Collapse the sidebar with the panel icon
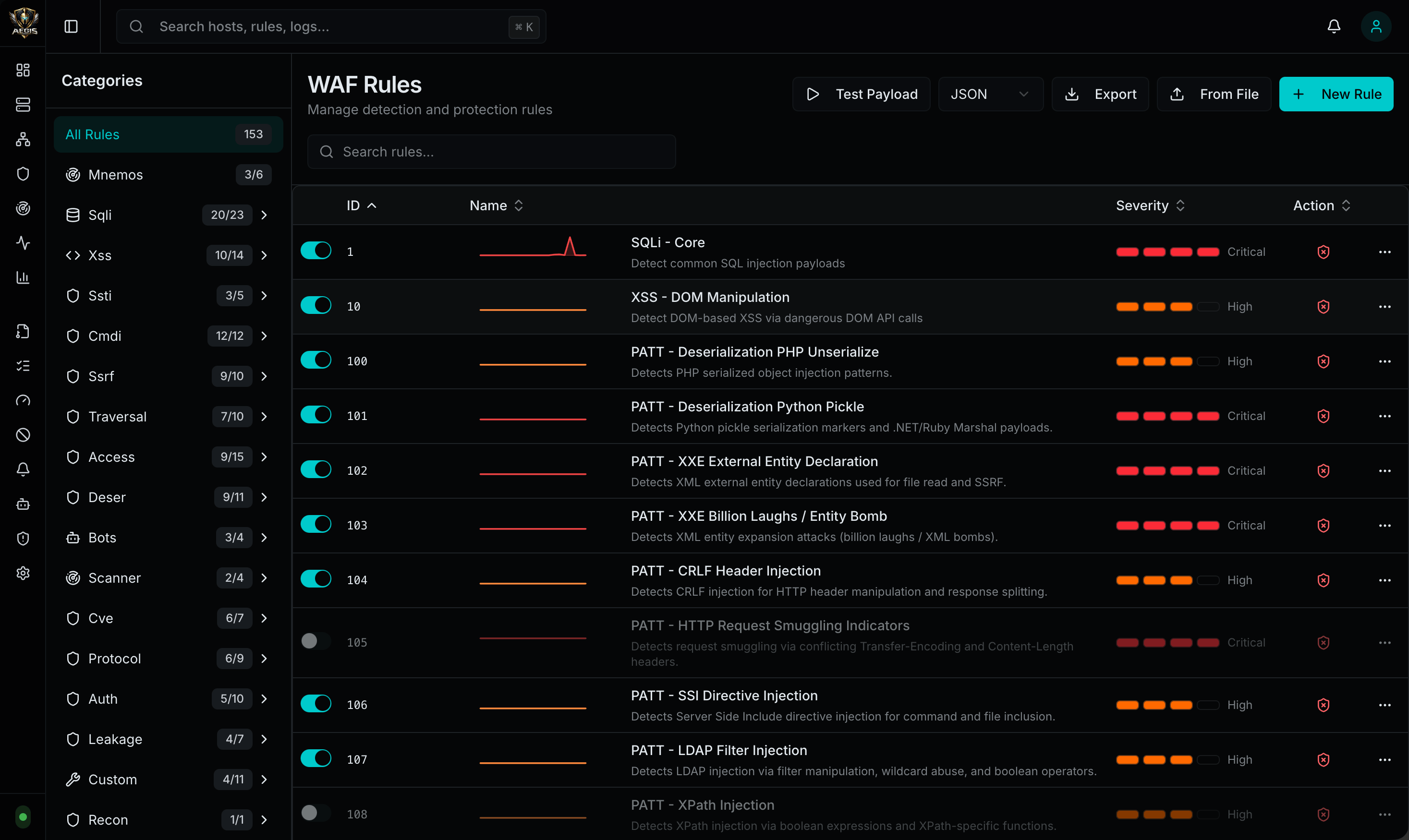The width and height of the screenshot is (1409, 840). click(x=71, y=26)
